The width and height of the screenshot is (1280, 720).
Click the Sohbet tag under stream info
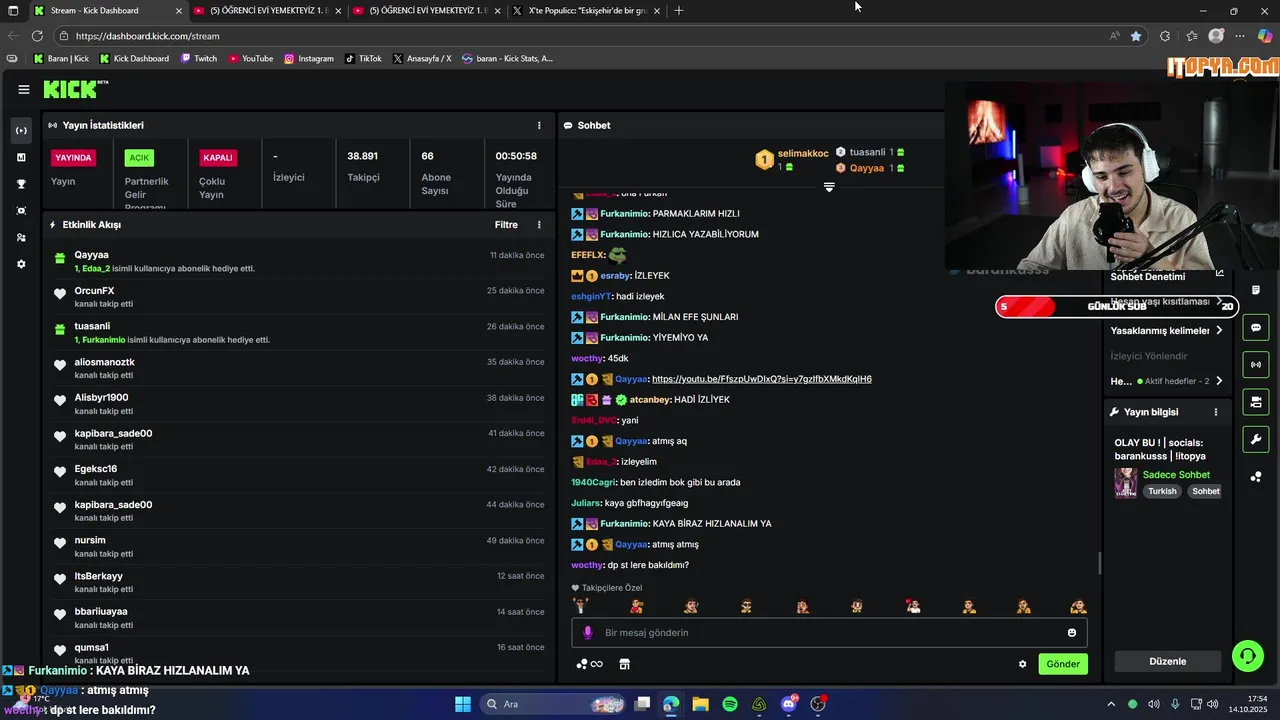1205,491
